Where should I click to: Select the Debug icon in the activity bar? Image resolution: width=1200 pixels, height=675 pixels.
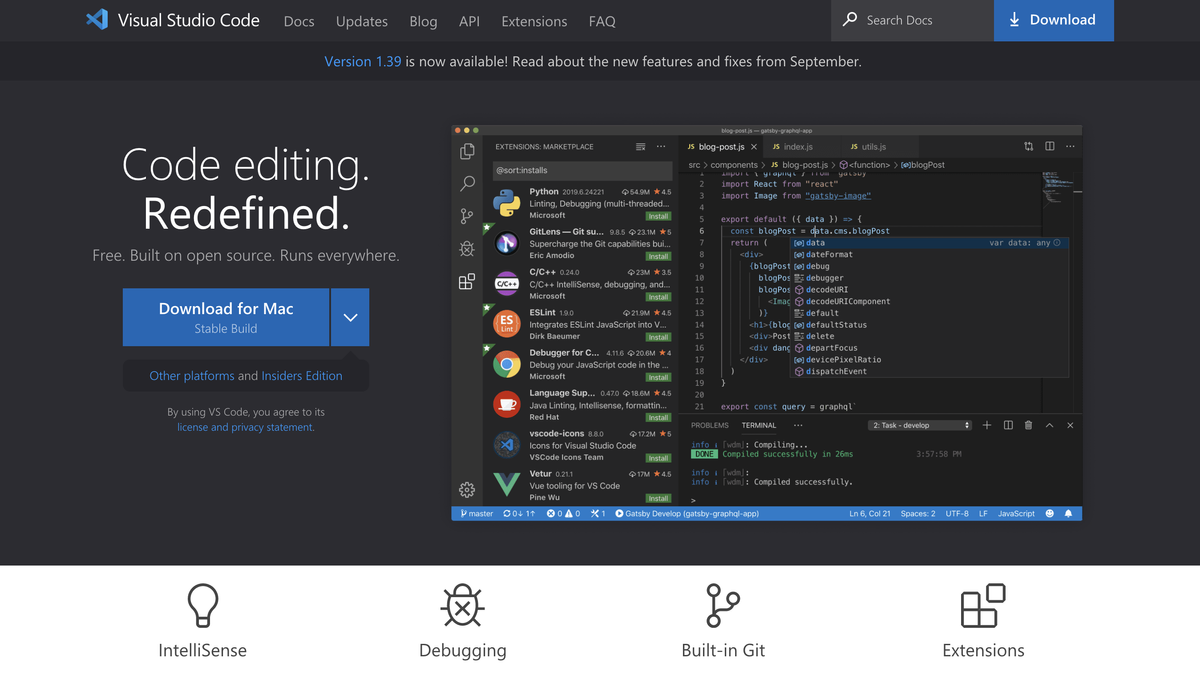465,248
